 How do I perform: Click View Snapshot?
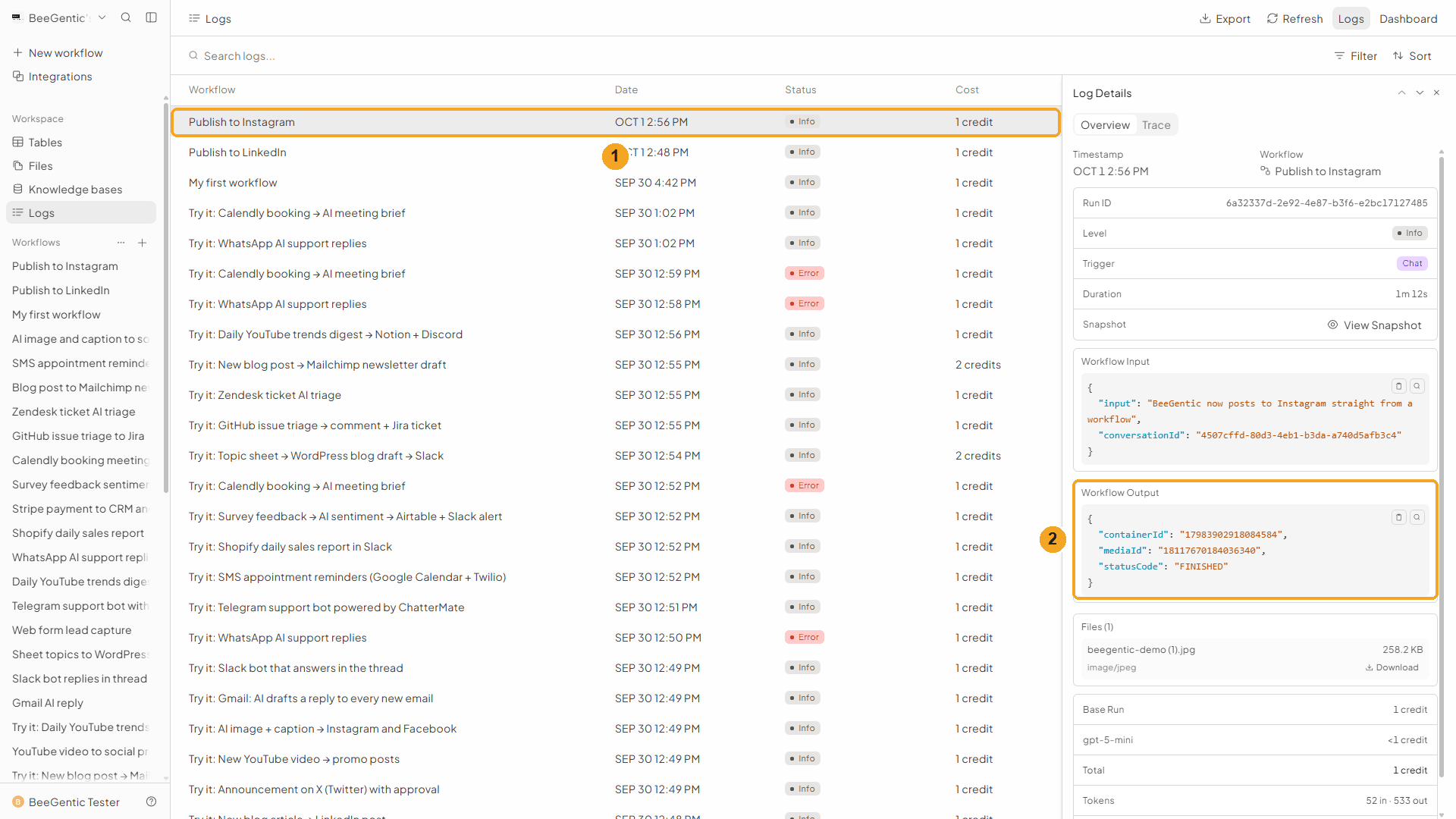coord(1374,325)
